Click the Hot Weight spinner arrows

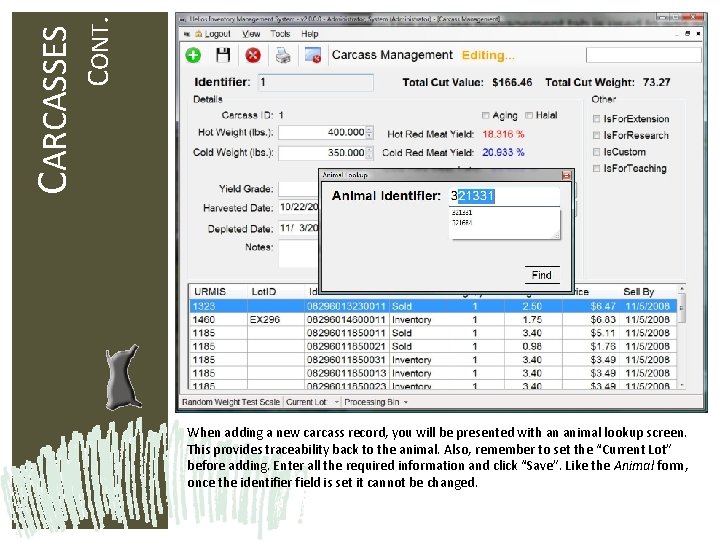[369, 133]
